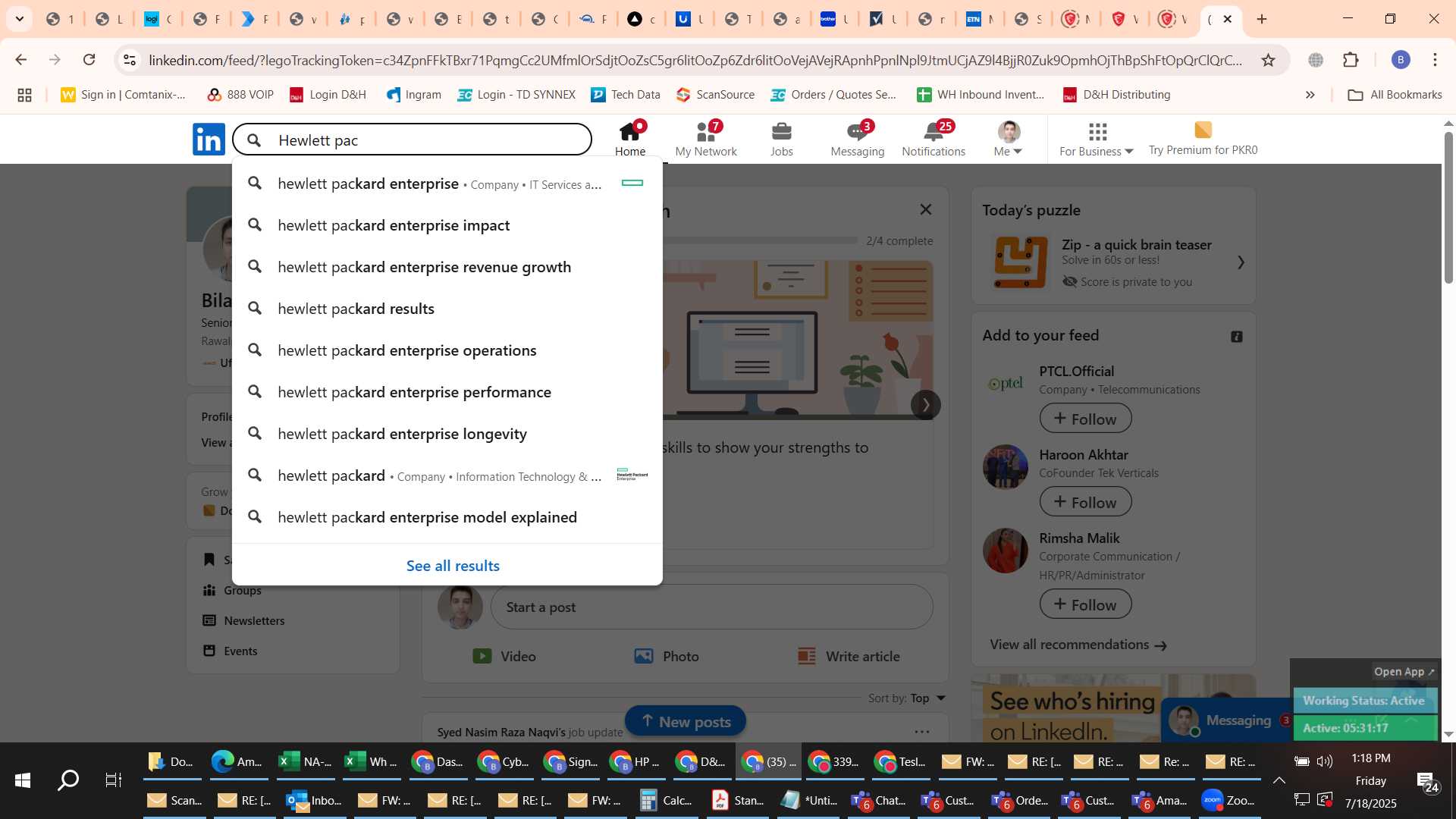Open View all recommendations
1456x819 pixels.
(x=1078, y=645)
